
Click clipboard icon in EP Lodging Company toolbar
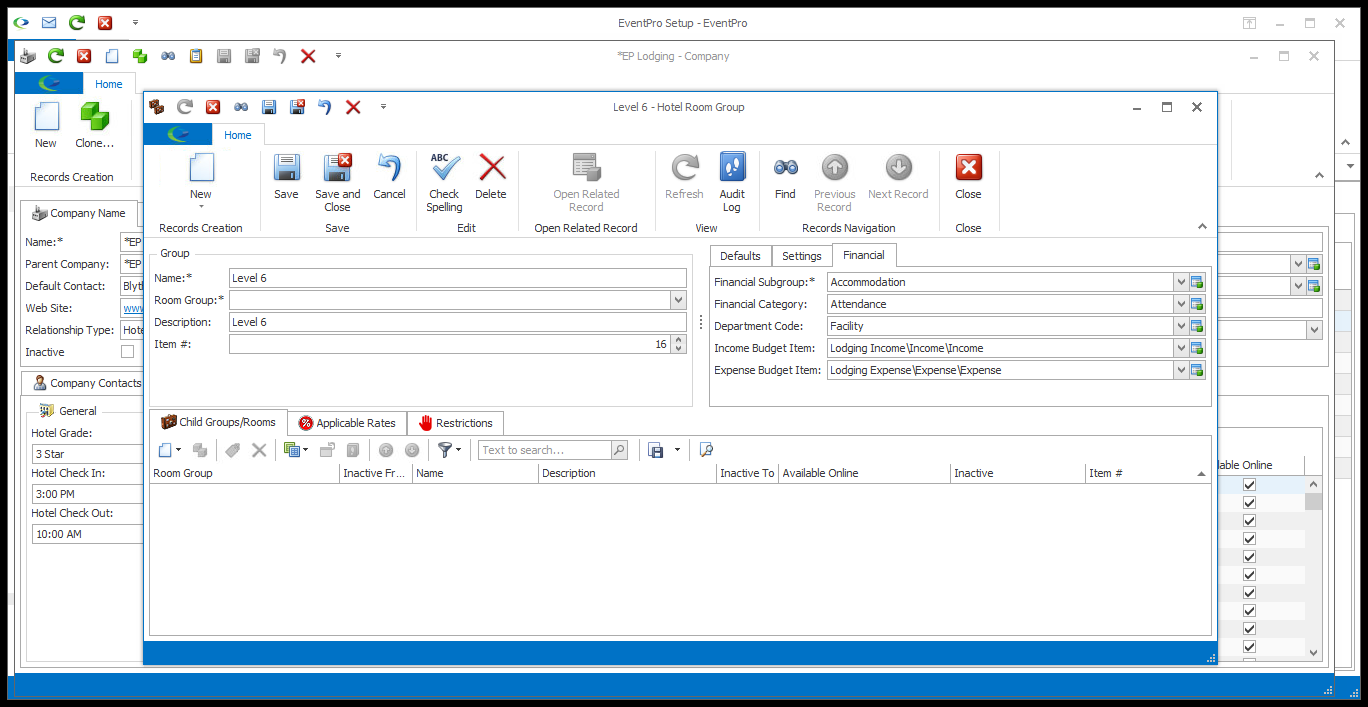point(196,56)
